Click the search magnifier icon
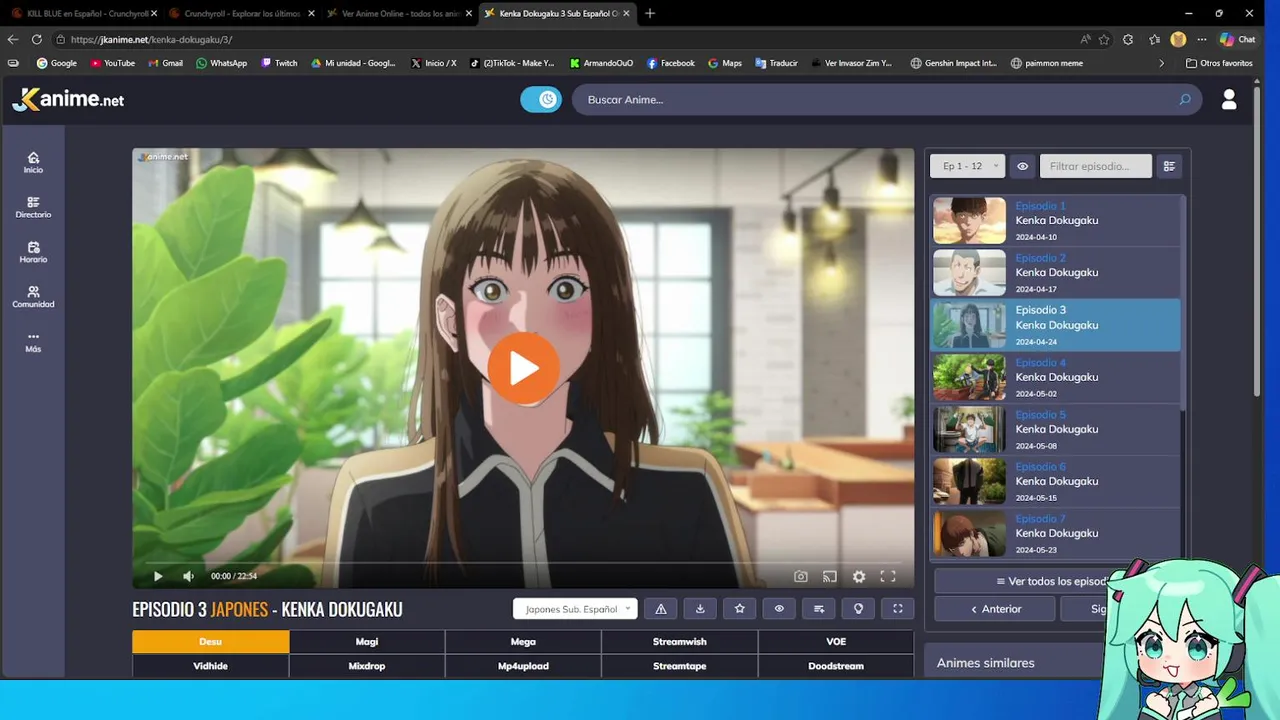 click(x=1185, y=99)
